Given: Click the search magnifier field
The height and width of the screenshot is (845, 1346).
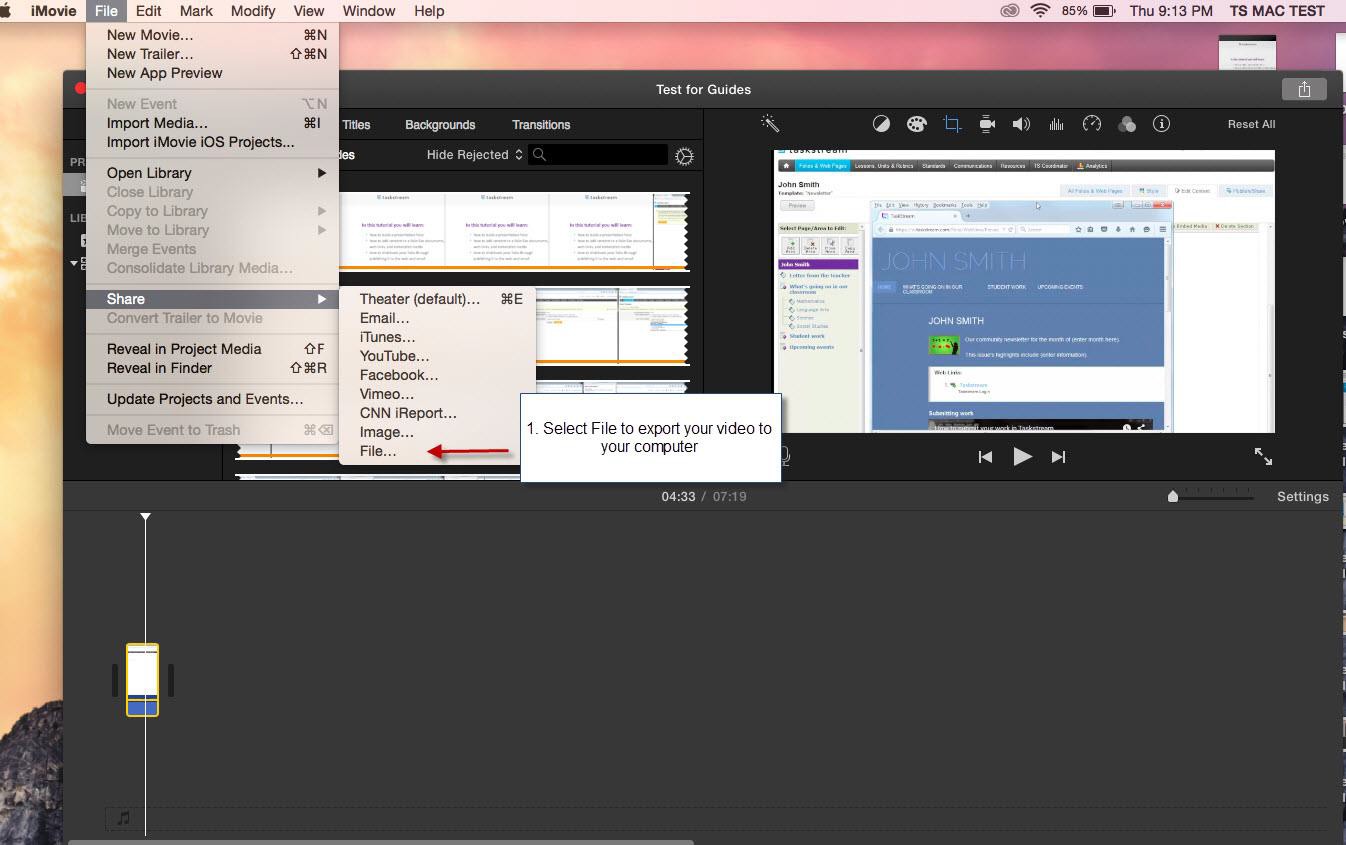Looking at the screenshot, I should [x=598, y=155].
